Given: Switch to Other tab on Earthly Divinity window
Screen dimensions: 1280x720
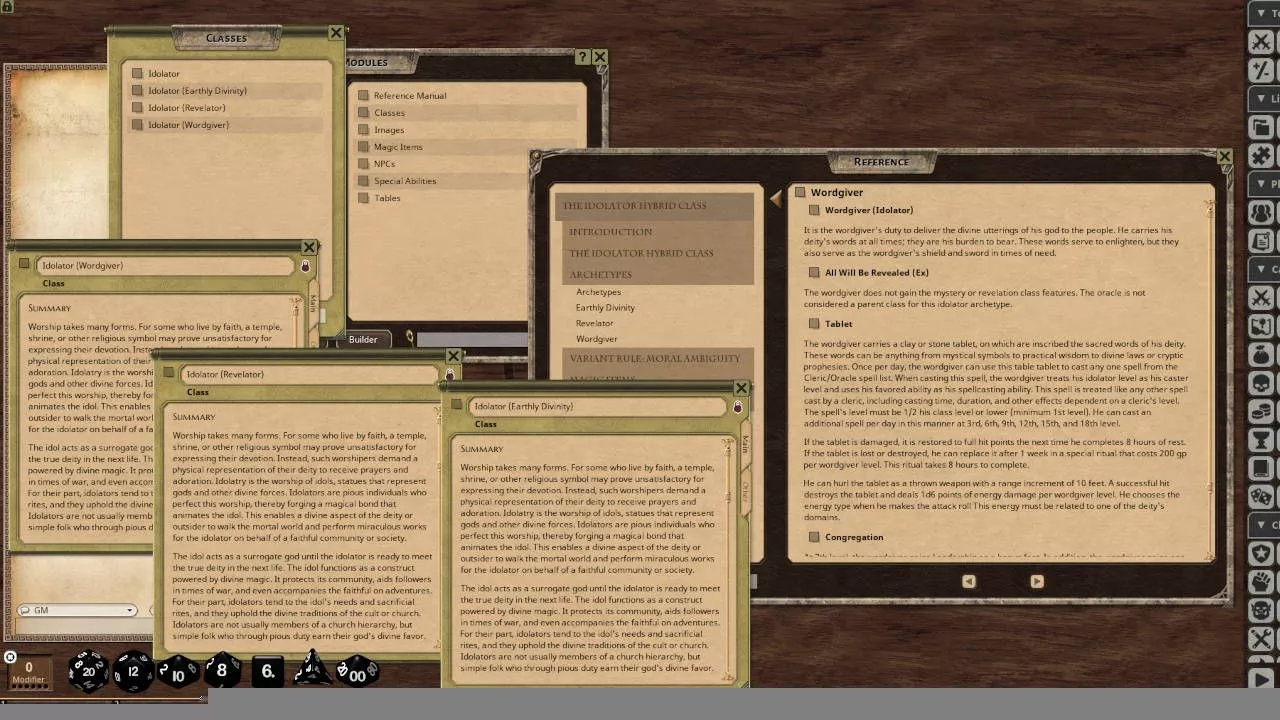Looking at the screenshot, I should [745, 491].
